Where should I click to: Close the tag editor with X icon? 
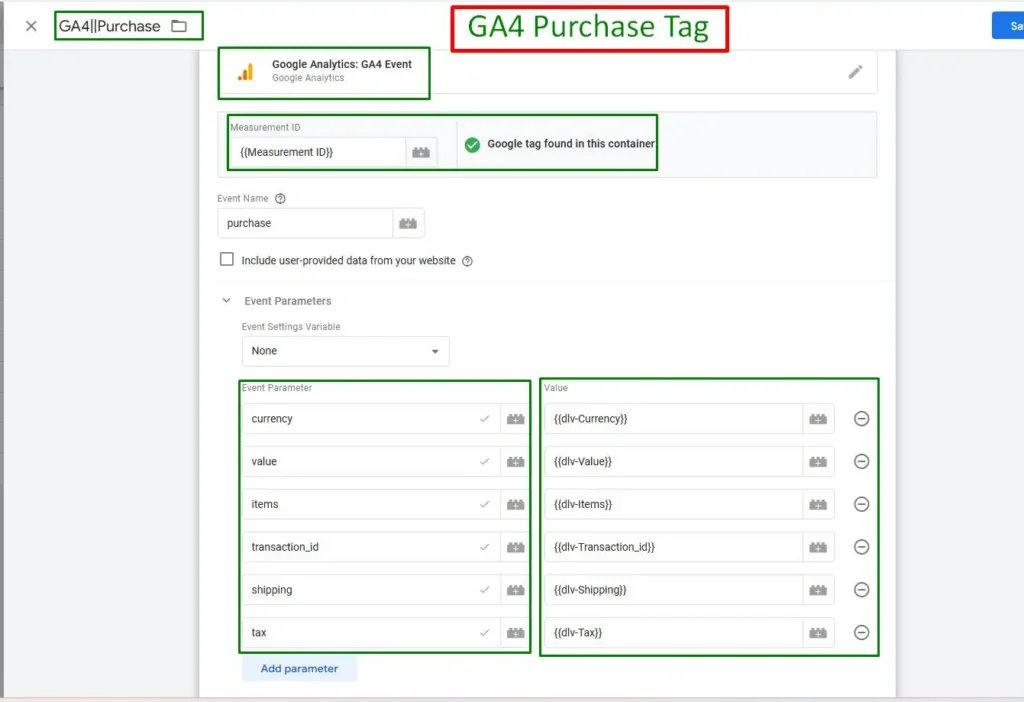(x=31, y=26)
